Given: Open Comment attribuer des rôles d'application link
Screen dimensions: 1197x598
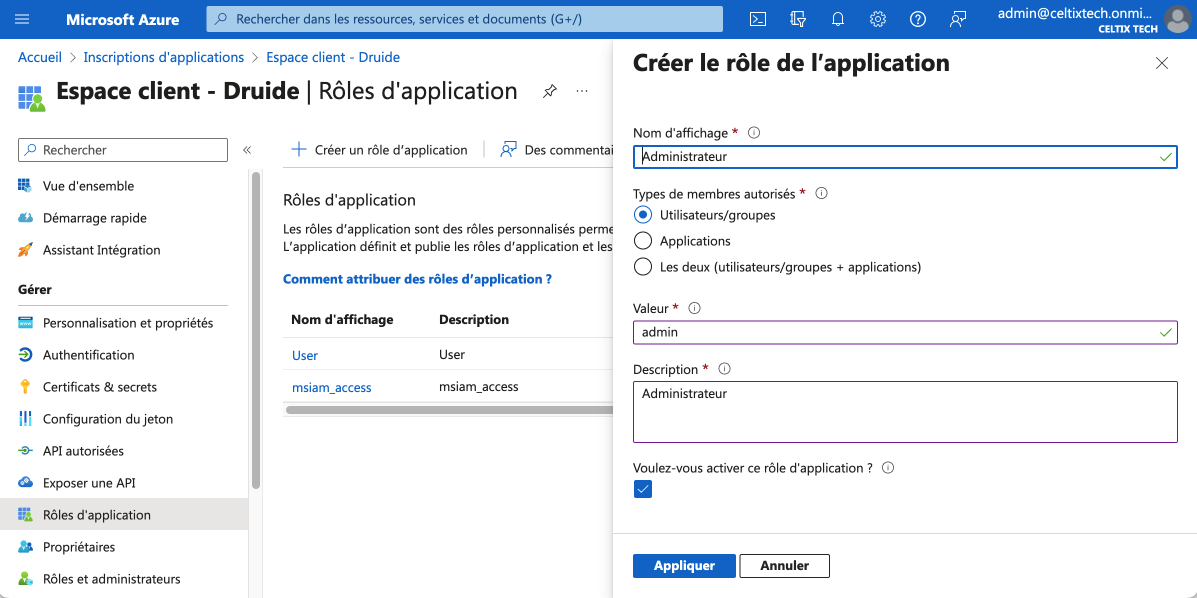Looking at the screenshot, I should pos(418,280).
